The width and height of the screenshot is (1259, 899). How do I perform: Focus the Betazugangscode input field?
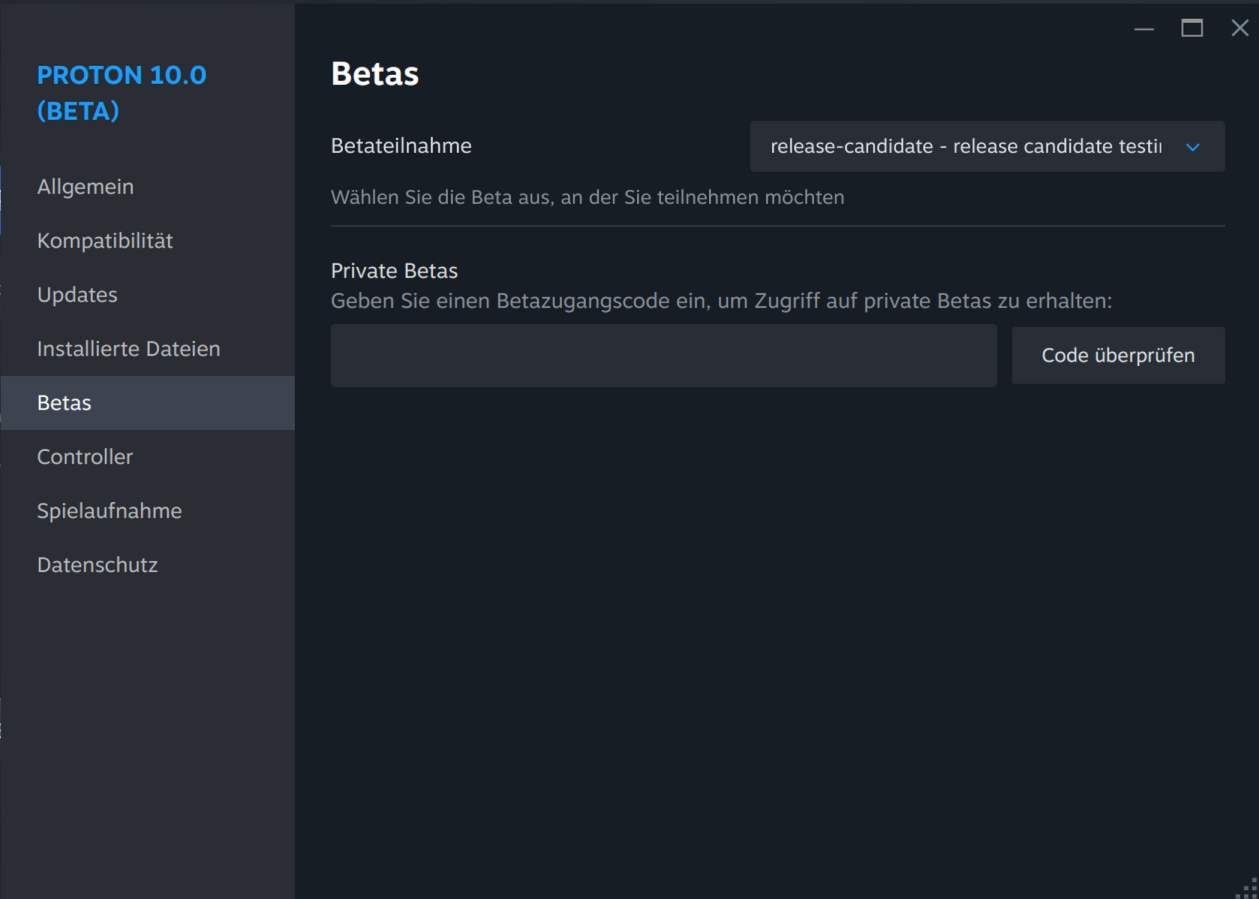[664, 355]
